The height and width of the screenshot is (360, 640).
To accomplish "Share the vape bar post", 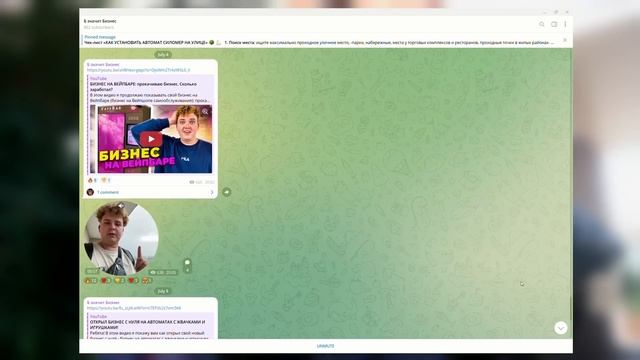I will point(227,192).
